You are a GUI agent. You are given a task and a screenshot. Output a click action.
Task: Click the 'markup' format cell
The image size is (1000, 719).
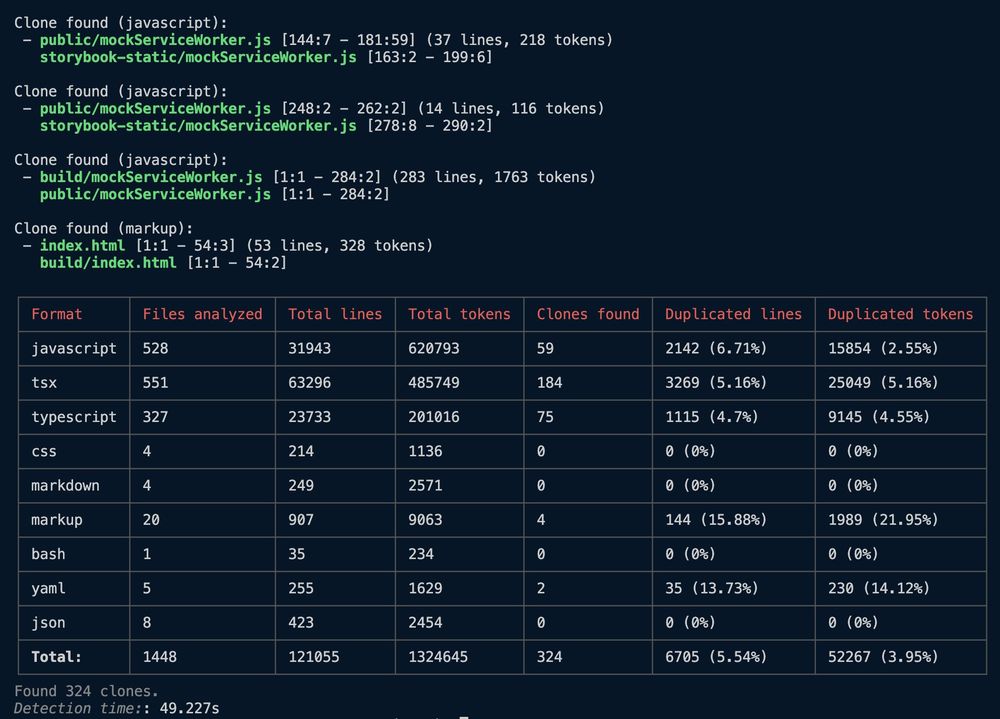57,520
